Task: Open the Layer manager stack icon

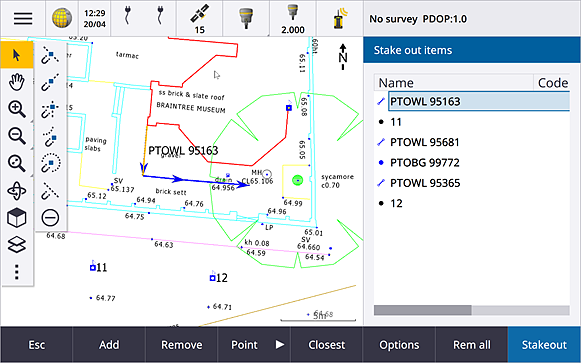Action: pos(17,245)
